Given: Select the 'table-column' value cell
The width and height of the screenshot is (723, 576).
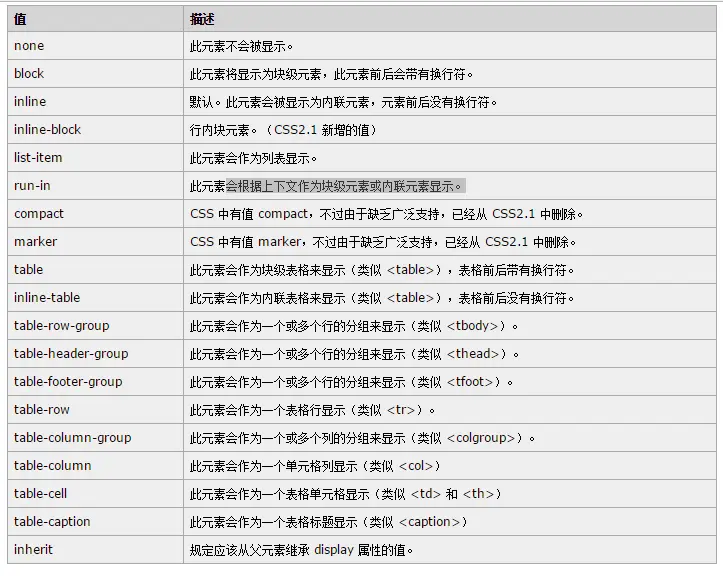Looking at the screenshot, I should (95, 465).
